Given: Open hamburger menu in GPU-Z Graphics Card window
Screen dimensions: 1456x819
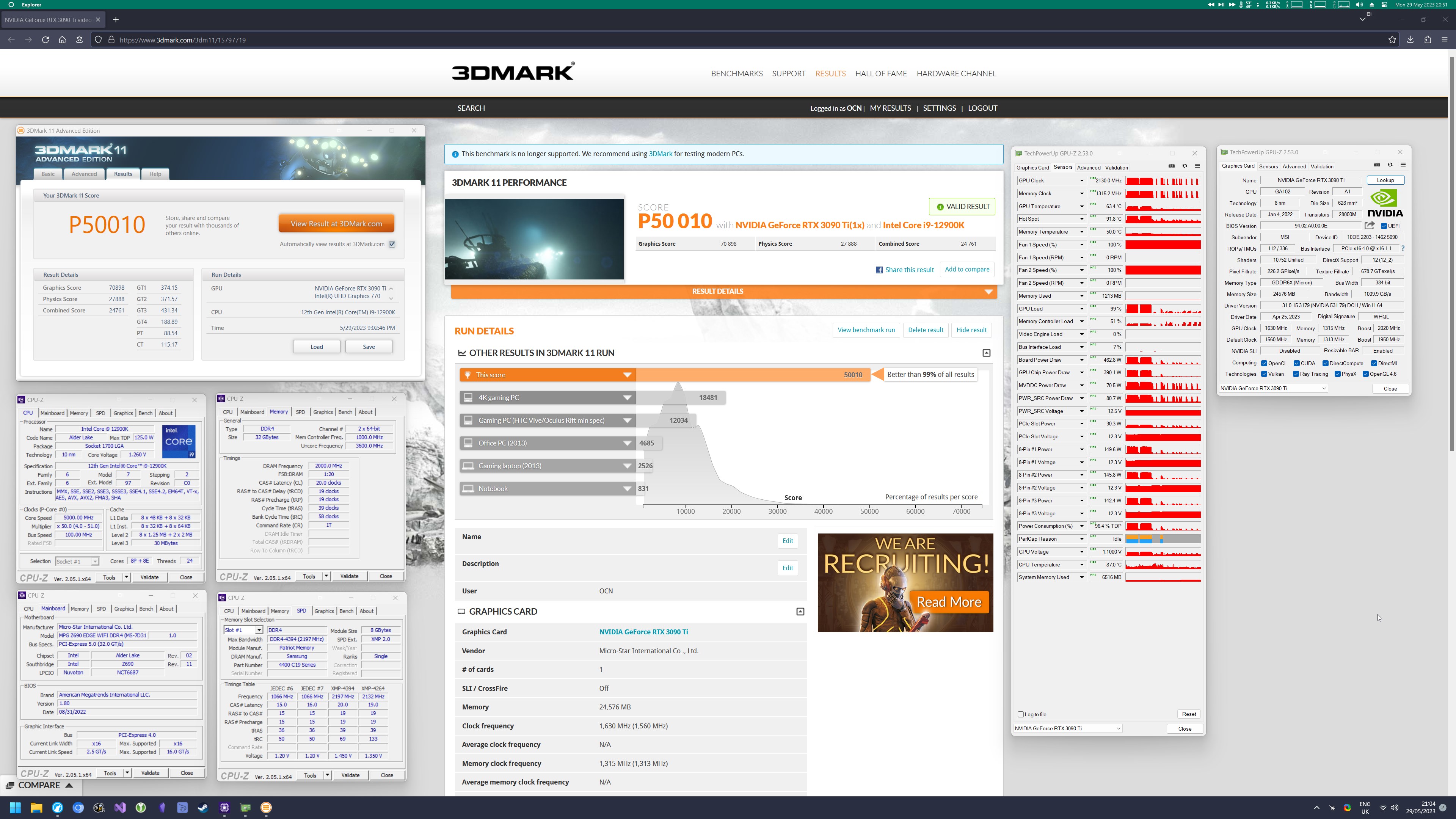Looking at the screenshot, I should (1403, 166).
